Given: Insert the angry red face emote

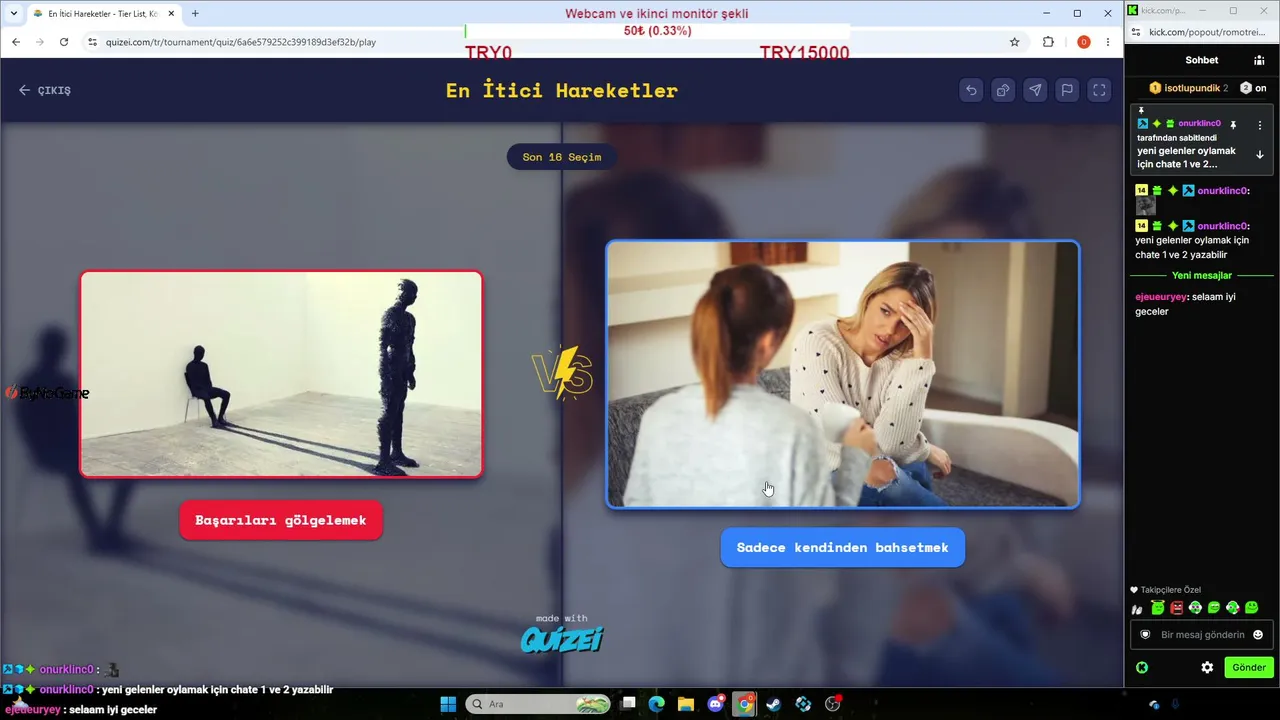Looking at the screenshot, I should pyautogui.click(x=1176, y=608).
